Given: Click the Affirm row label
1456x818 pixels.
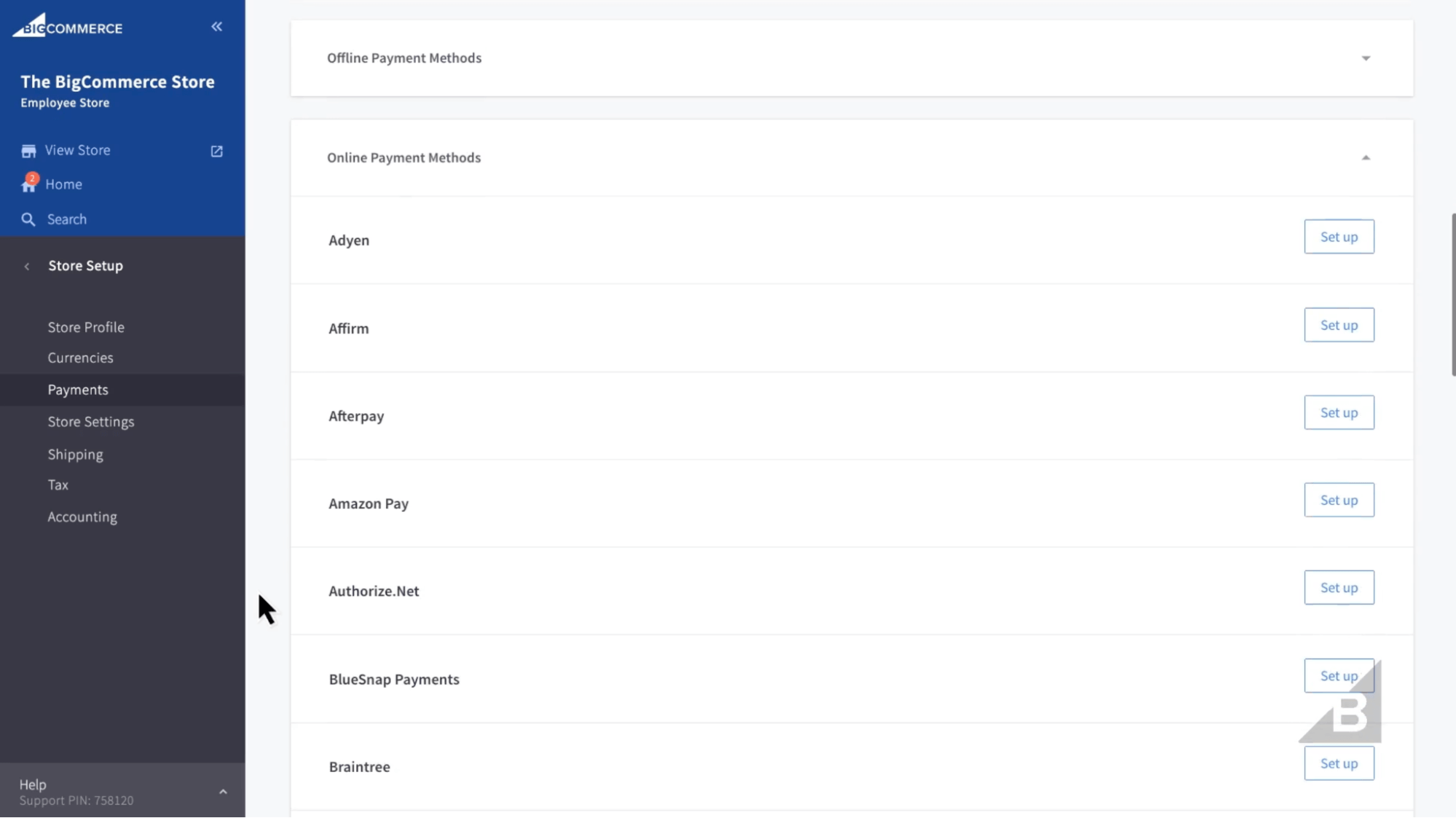Looking at the screenshot, I should coord(349,329).
